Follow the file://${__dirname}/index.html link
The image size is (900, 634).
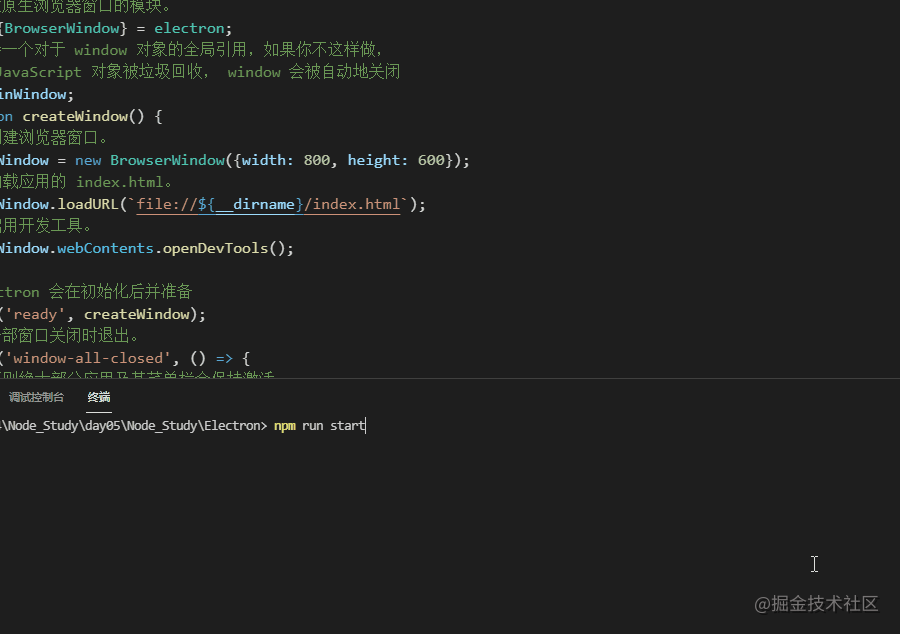270,203
